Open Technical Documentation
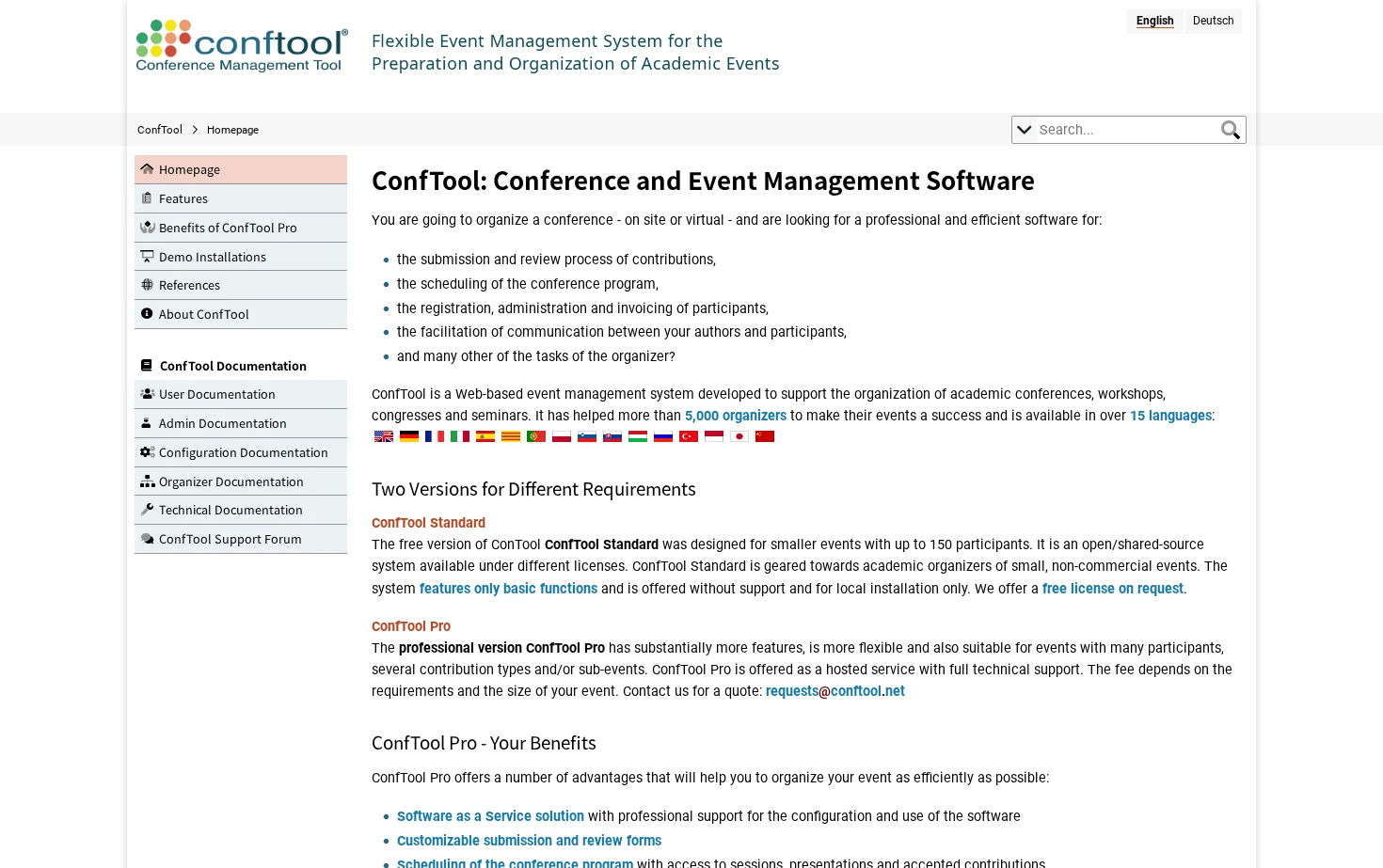Viewport: 1383px width, 868px height. tap(241, 510)
